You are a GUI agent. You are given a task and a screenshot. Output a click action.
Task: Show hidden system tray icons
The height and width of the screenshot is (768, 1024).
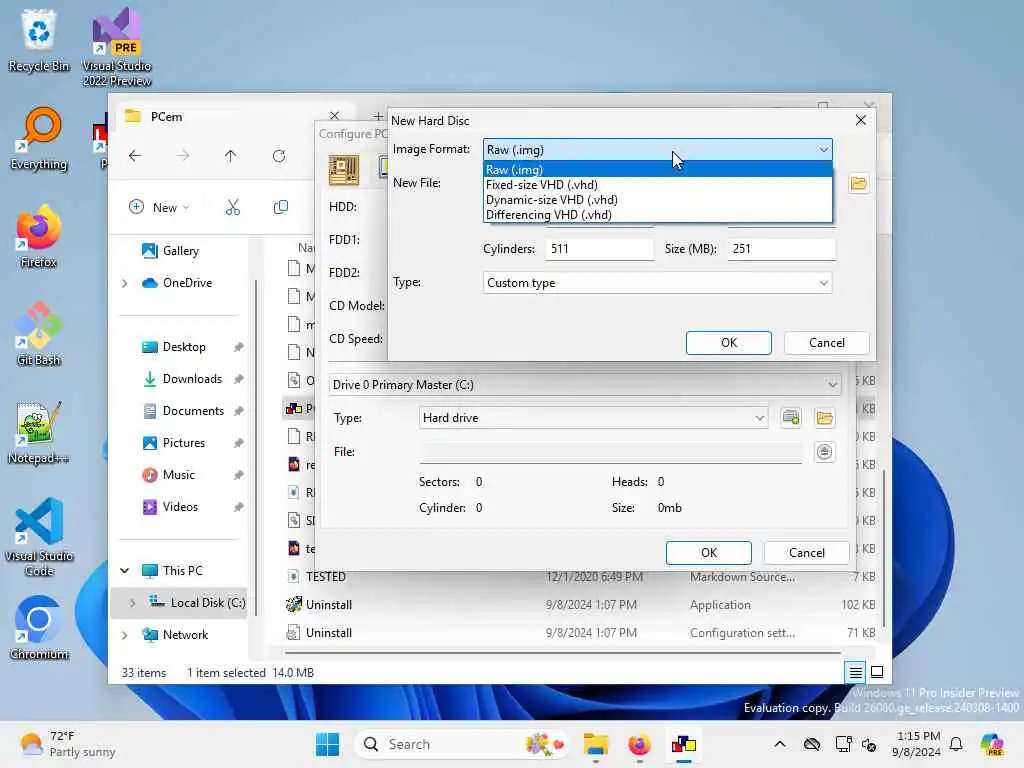coord(780,744)
